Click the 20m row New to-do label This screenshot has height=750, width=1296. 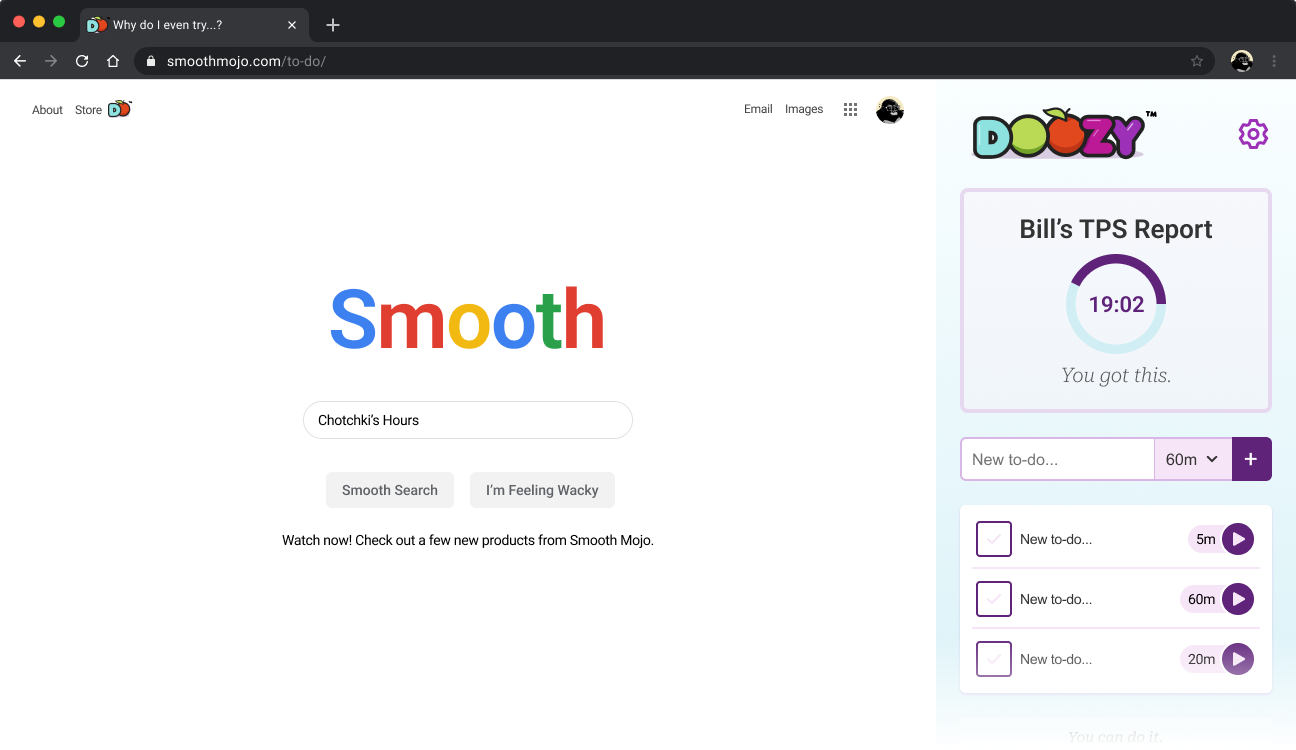[x=1056, y=659]
